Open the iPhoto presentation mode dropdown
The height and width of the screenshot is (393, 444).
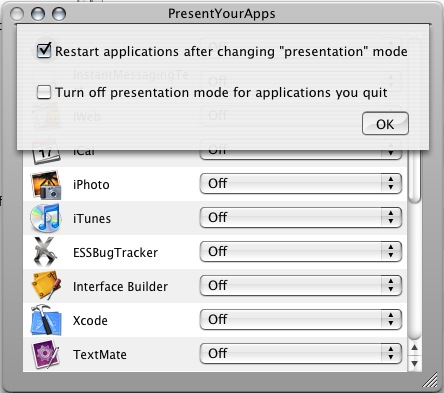(301, 184)
